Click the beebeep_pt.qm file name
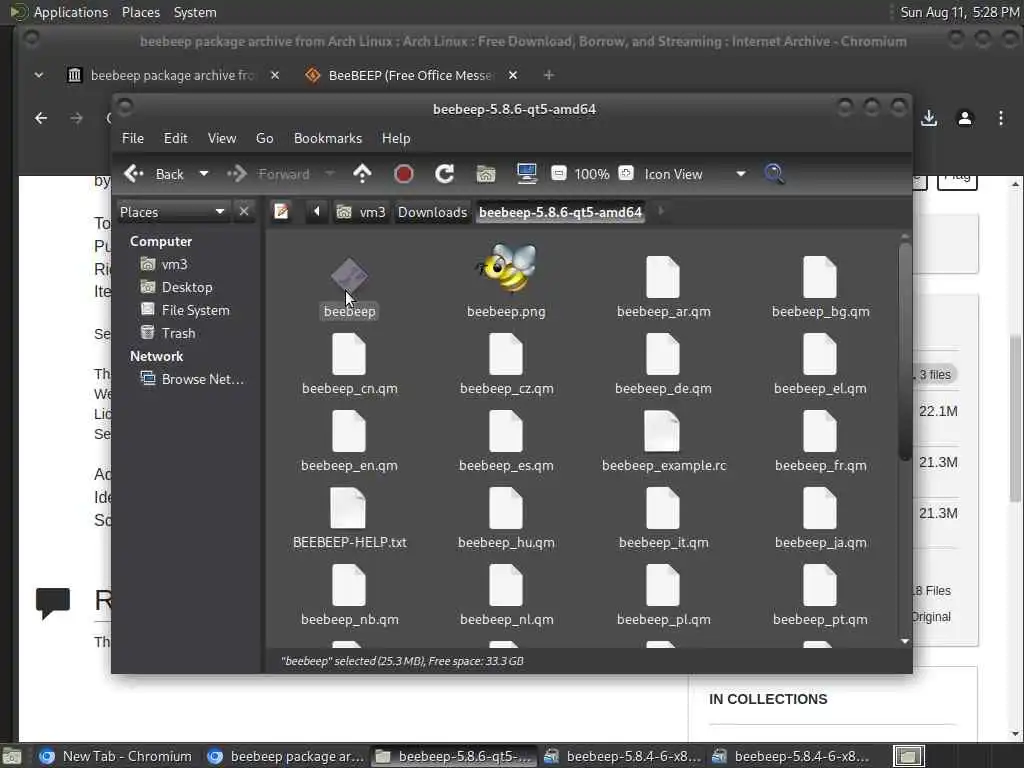 coord(821,620)
